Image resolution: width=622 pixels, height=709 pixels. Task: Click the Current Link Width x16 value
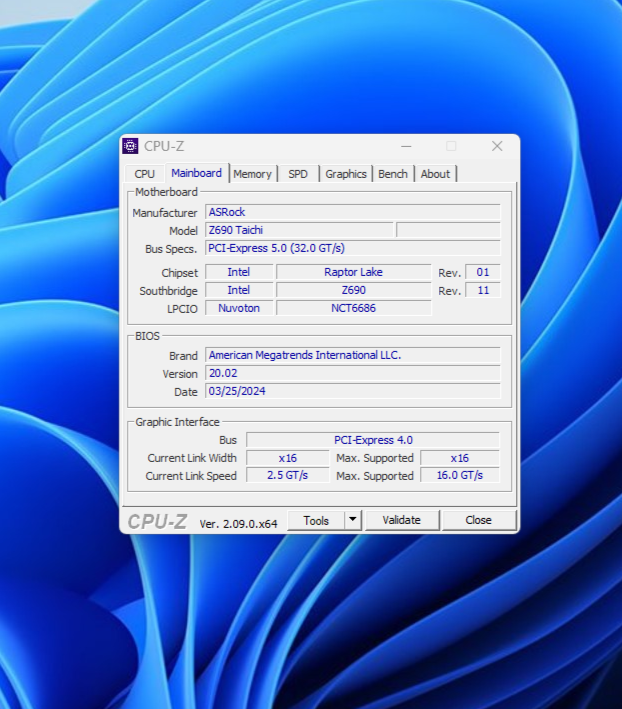click(287, 458)
